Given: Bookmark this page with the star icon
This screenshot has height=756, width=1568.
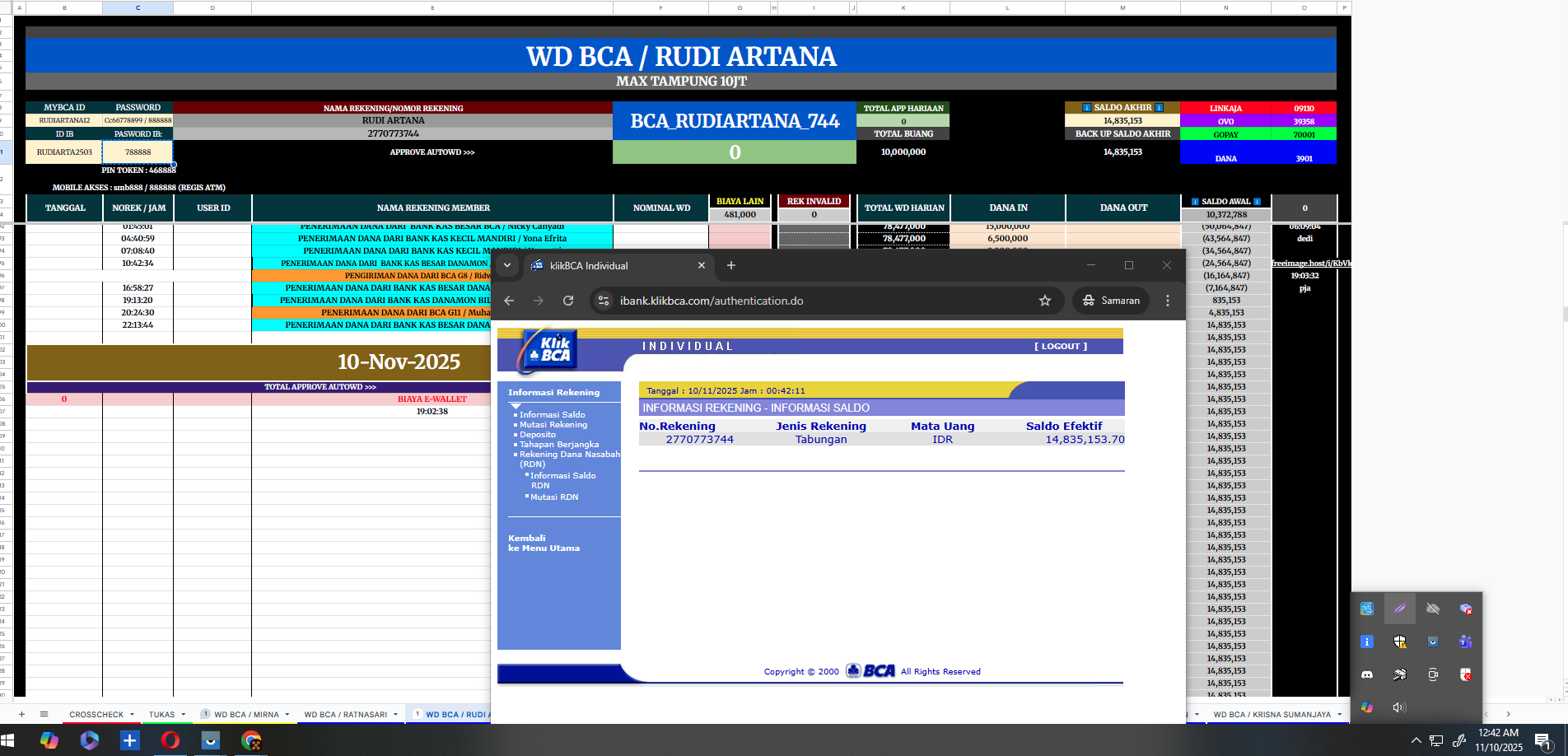Looking at the screenshot, I should click(x=1045, y=301).
